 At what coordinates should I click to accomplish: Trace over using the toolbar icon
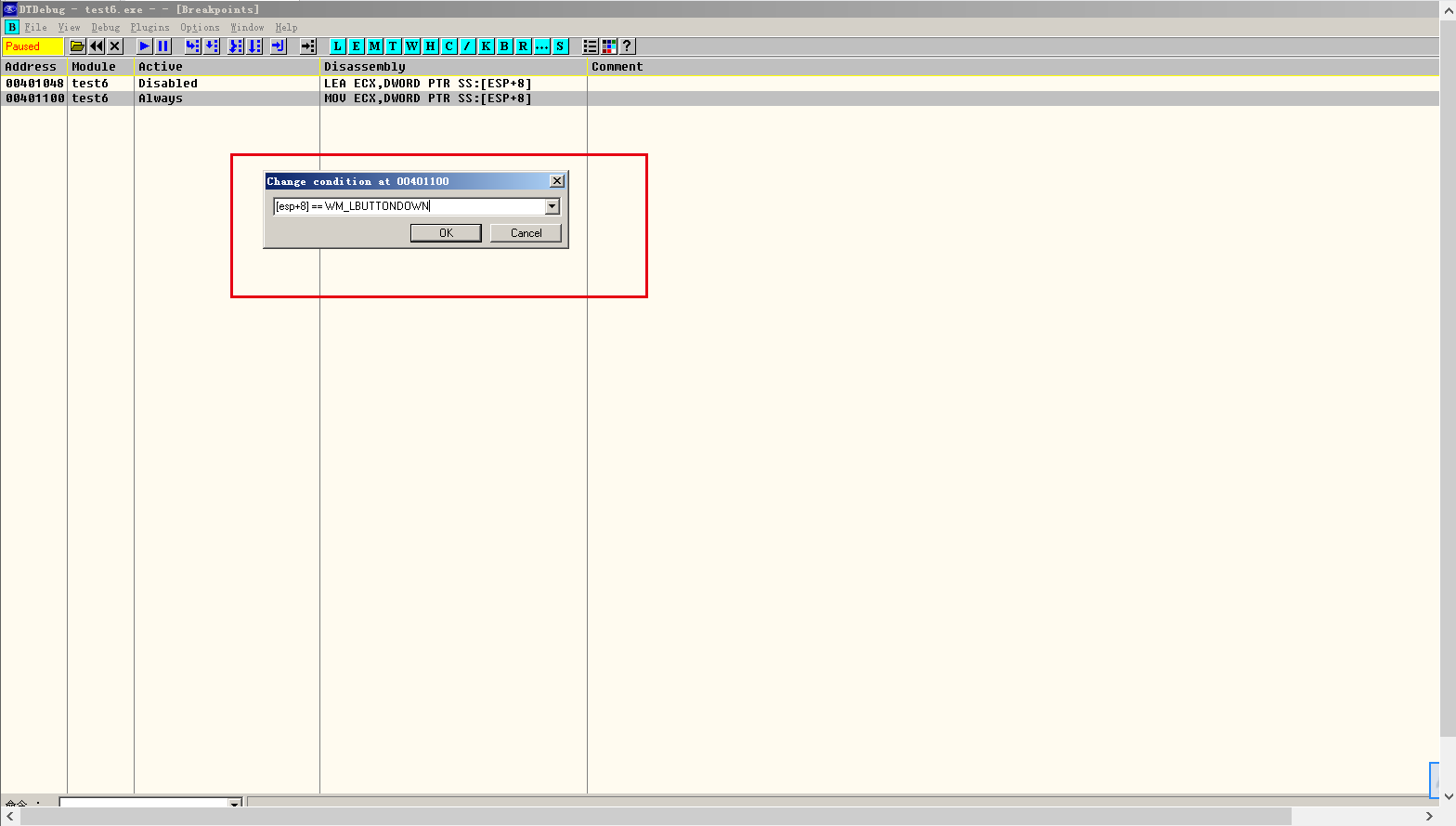254,46
